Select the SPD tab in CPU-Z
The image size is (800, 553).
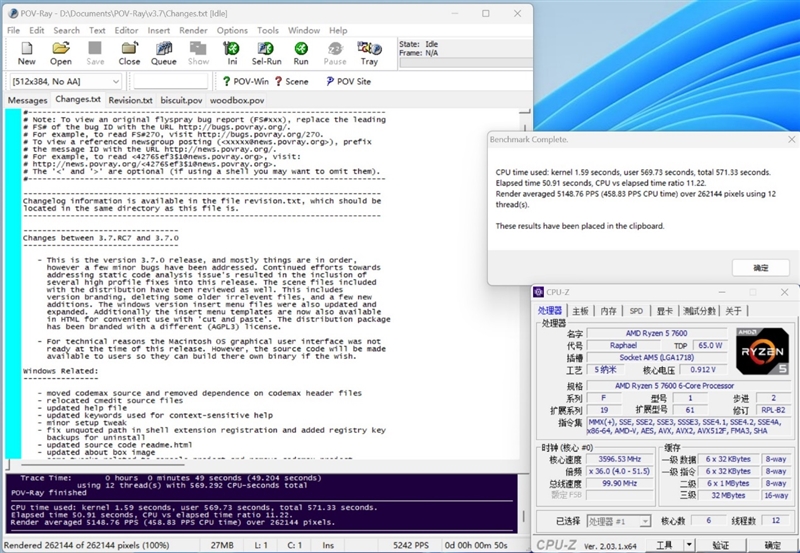(x=636, y=311)
